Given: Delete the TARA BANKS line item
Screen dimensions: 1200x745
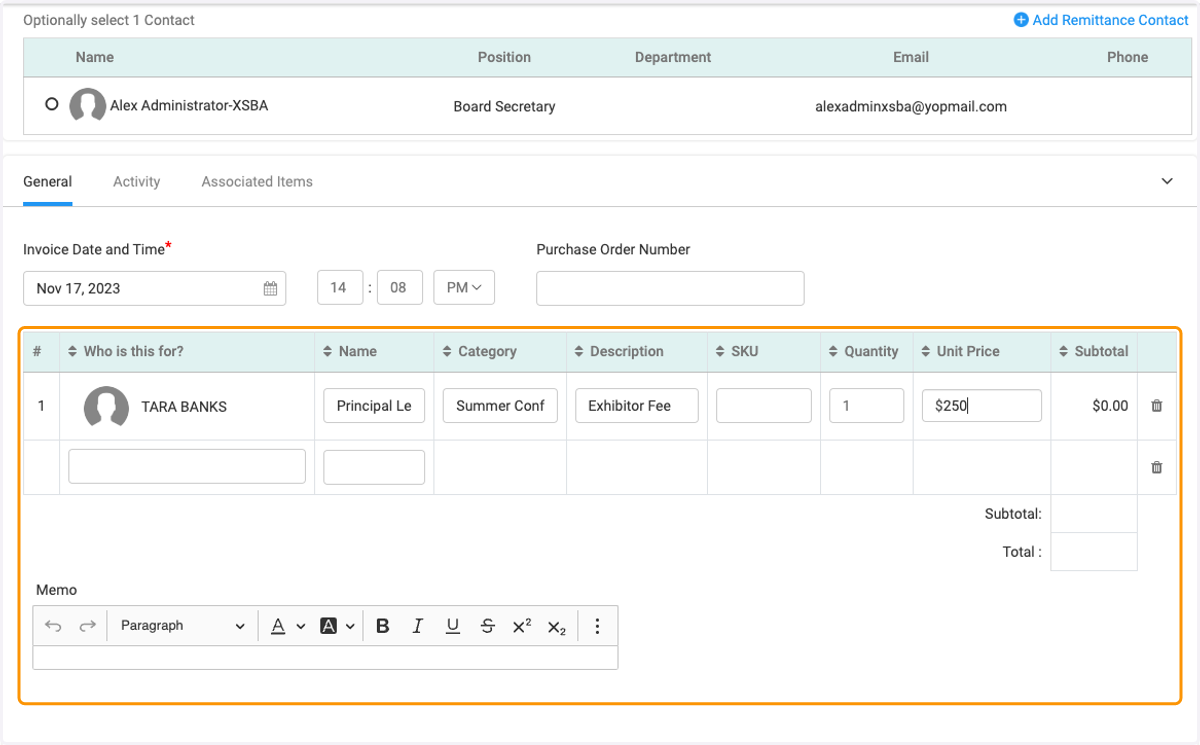Looking at the screenshot, I should pos(1157,406).
